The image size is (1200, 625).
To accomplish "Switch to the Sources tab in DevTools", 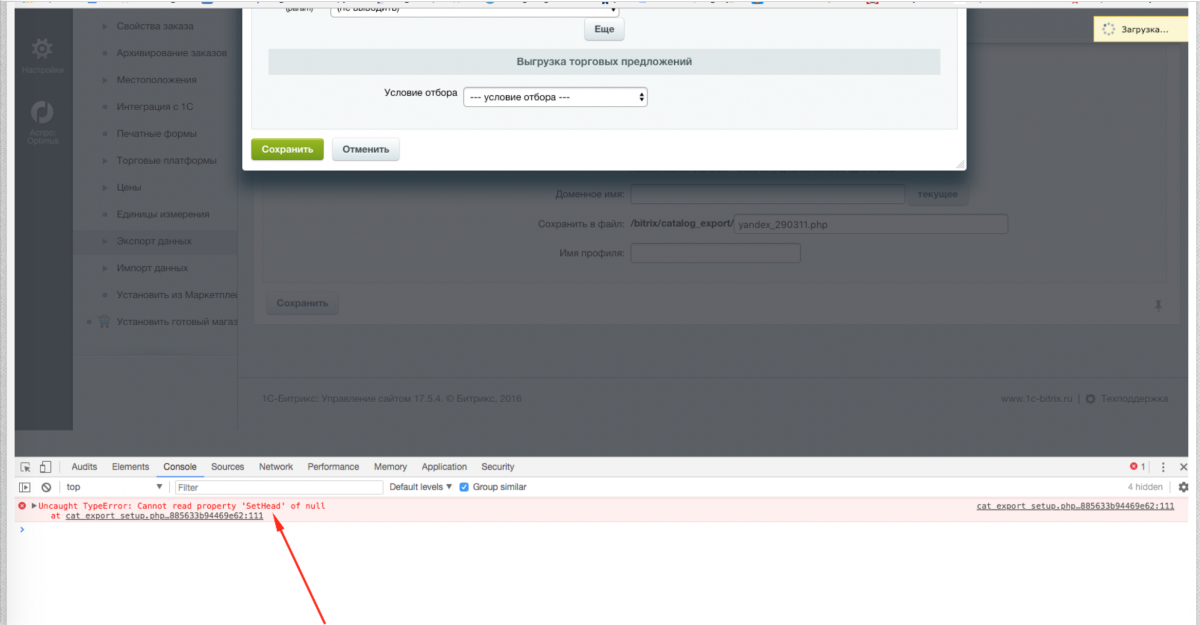I will 227,466.
